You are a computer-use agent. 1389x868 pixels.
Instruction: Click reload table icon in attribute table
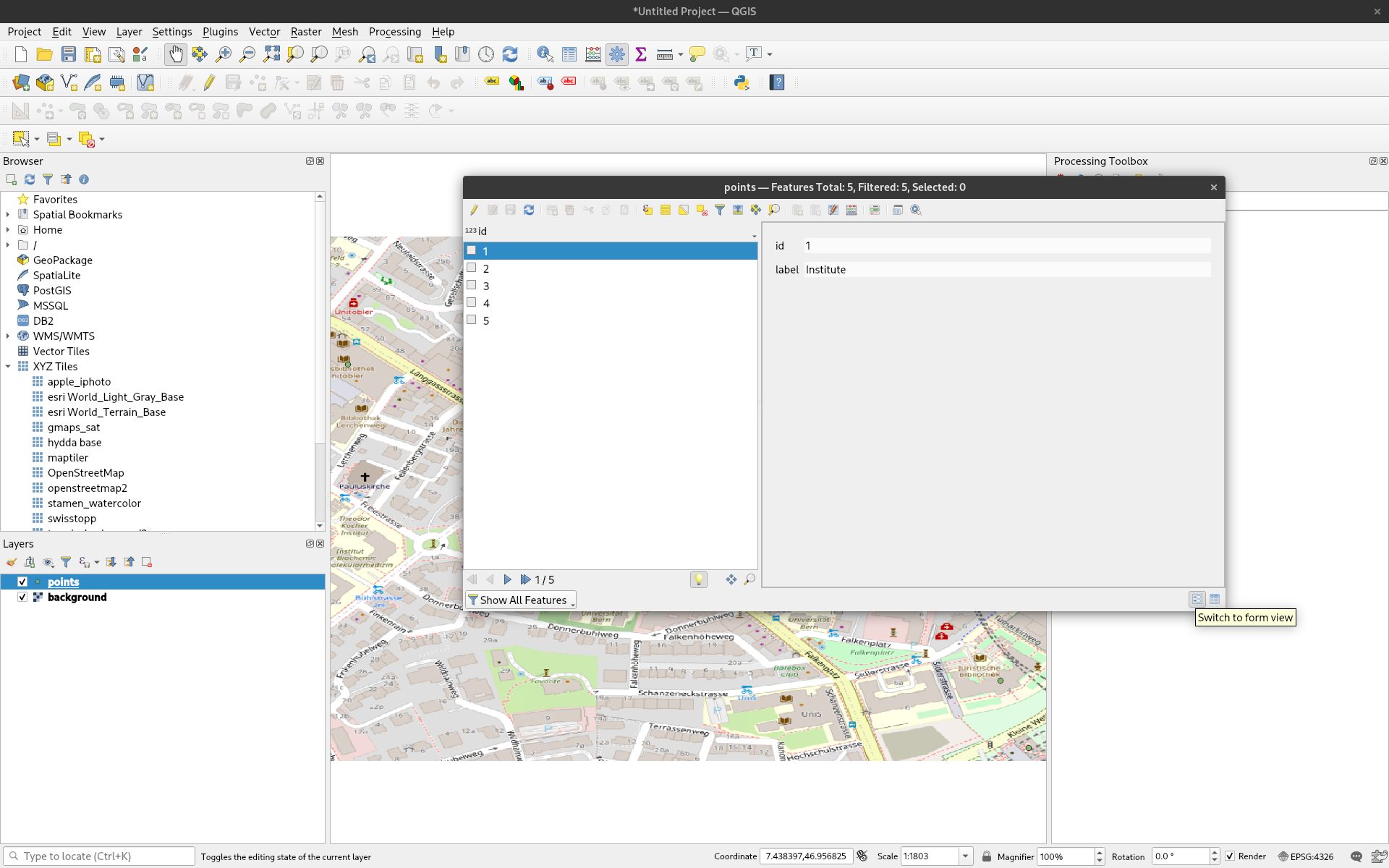coord(529,210)
